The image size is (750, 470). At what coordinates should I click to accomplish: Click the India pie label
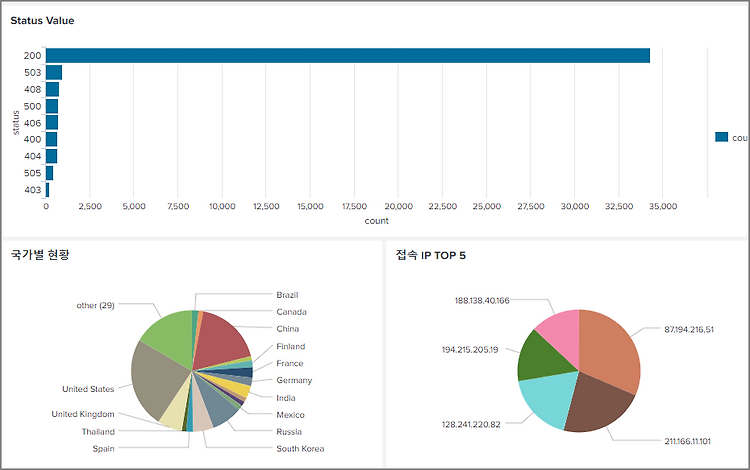click(x=286, y=398)
